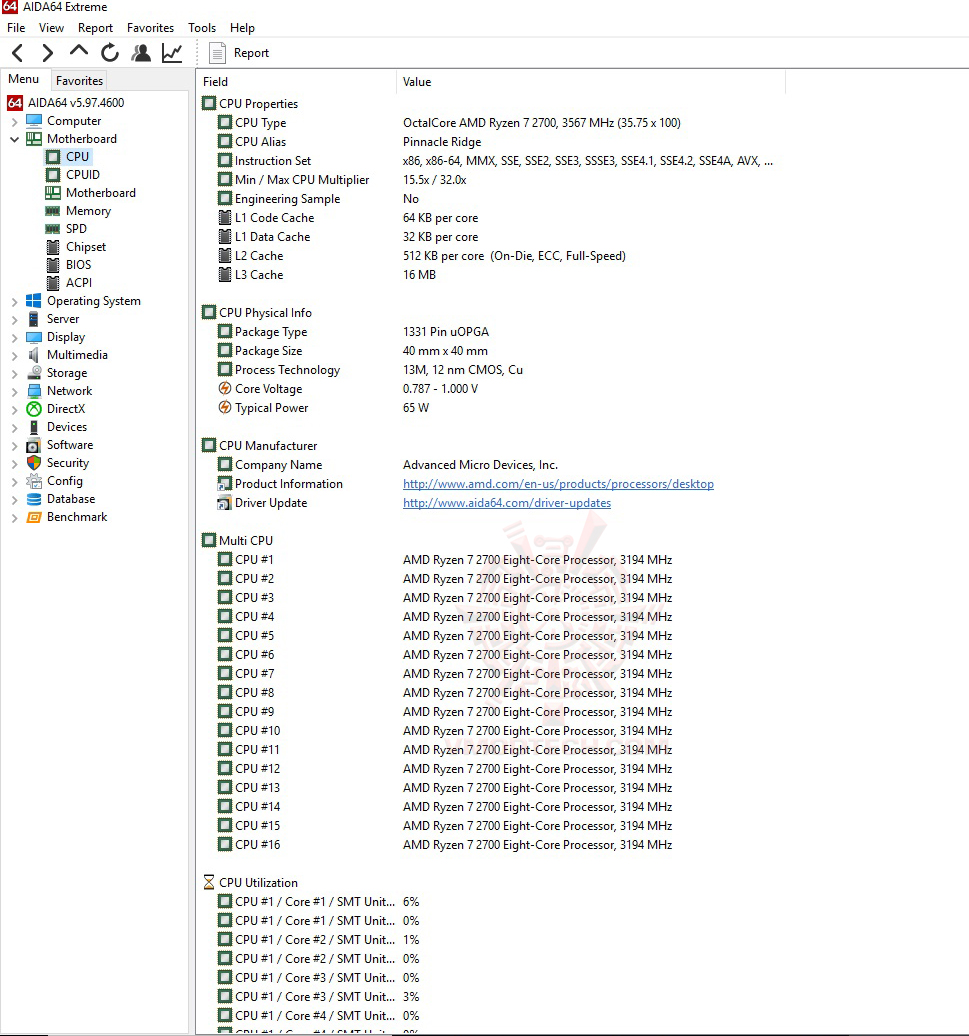Viewport: 969px width, 1036px height.
Task: Switch to the Menu tab in sidebar
Action: 24,79
